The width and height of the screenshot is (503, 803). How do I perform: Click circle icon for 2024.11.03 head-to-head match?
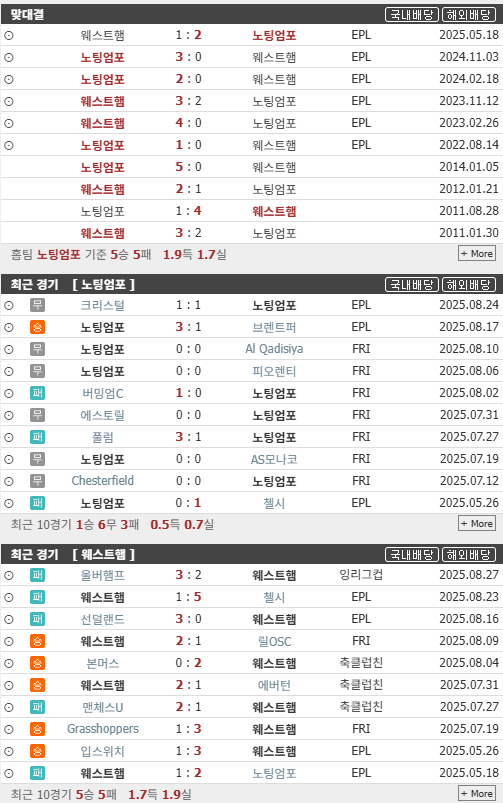coord(9,58)
